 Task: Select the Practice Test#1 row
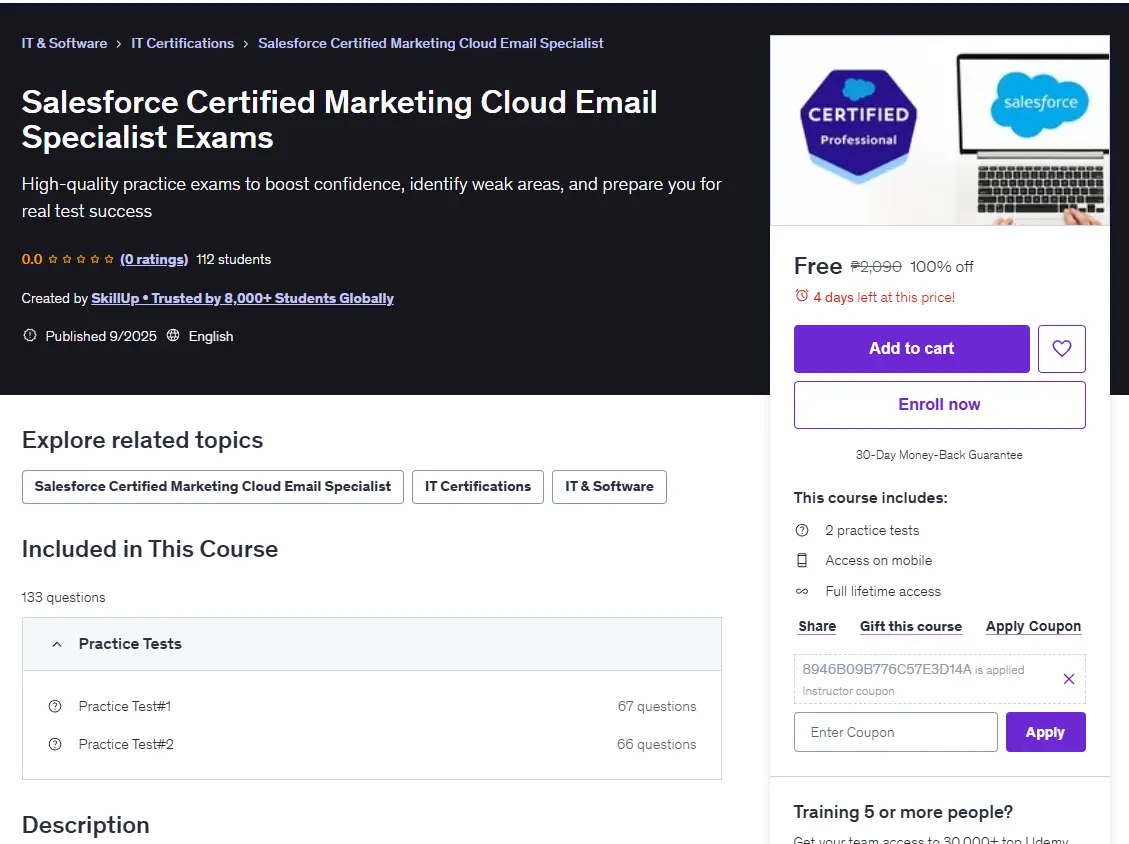[372, 706]
